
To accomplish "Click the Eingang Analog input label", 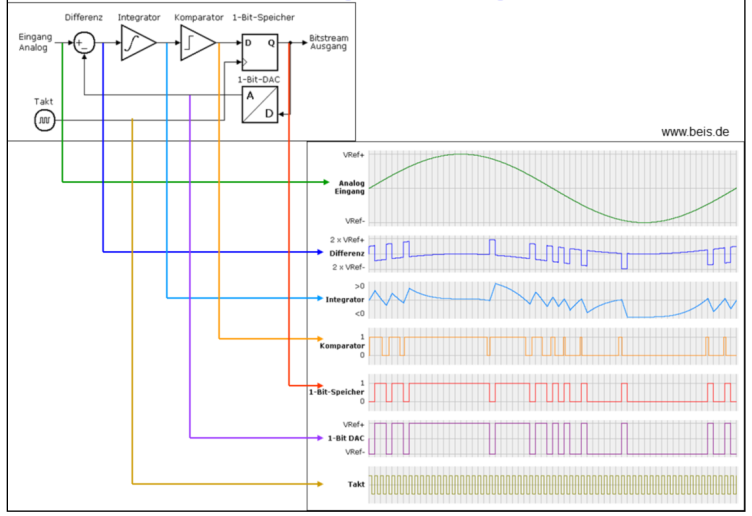I will (35, 43).
